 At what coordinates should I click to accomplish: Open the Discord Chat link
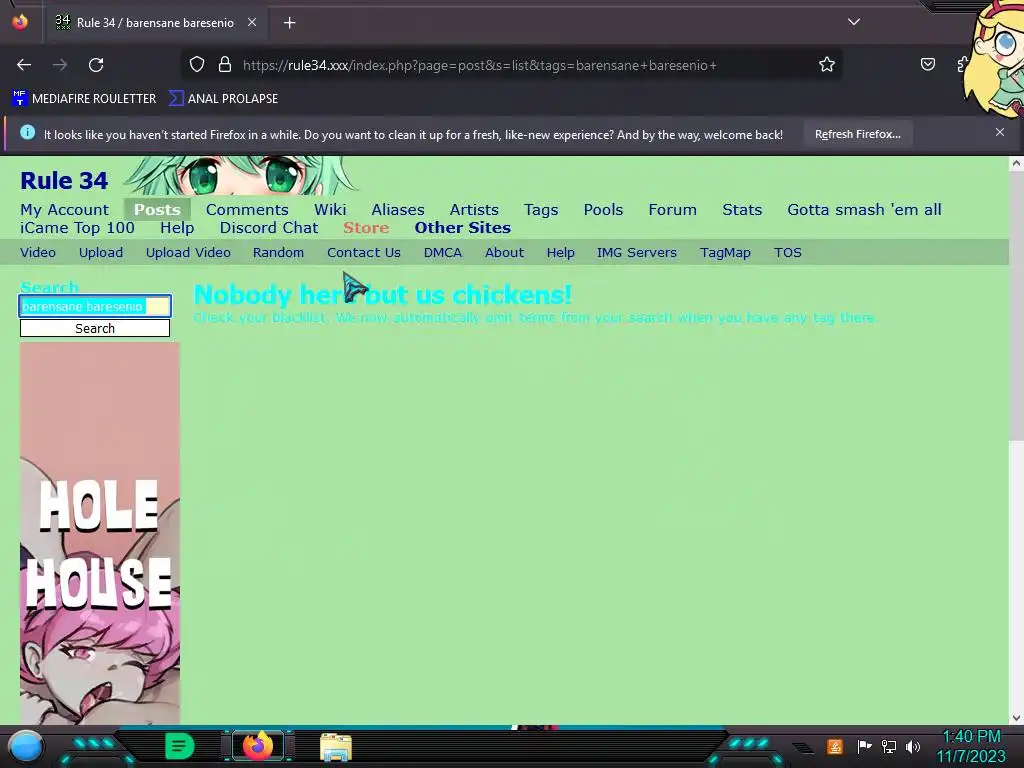pyautogui.click(x=269, y=228)
